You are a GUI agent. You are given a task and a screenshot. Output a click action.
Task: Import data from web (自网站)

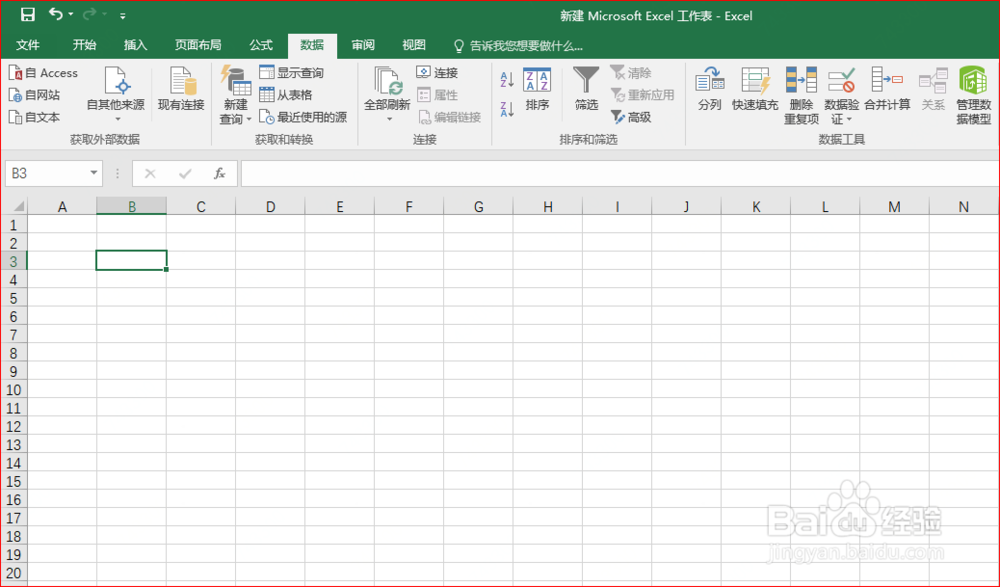34,95
